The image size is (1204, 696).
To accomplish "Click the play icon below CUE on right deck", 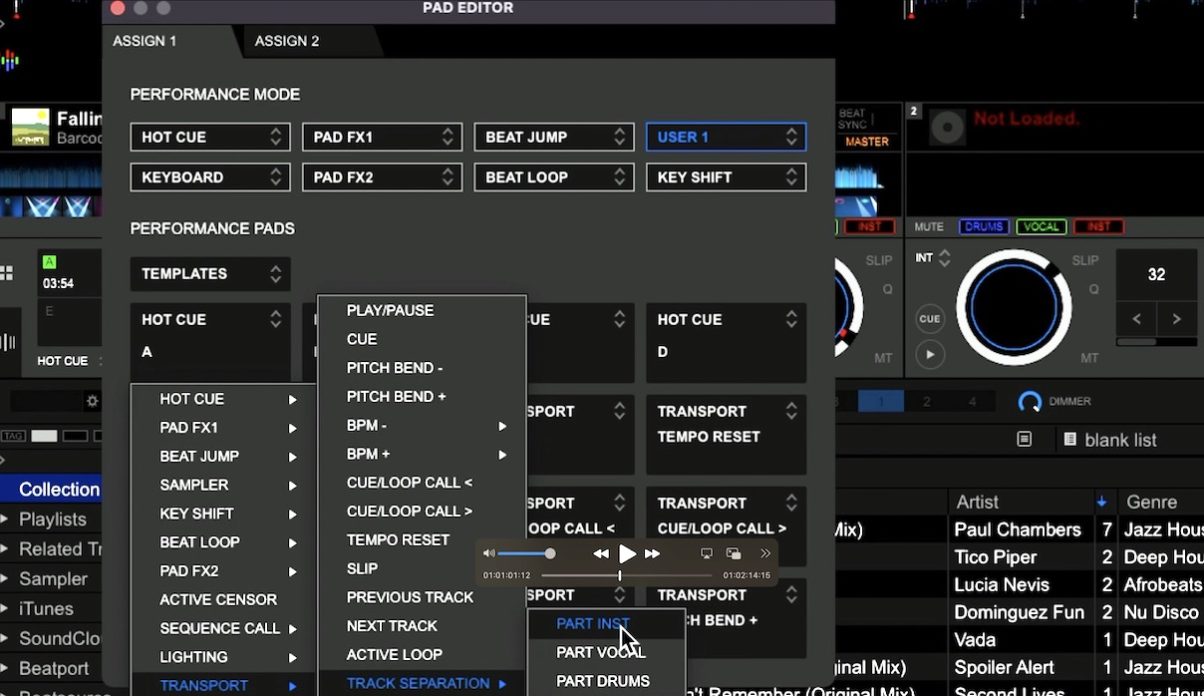I will pyautogui.click(x=930, y=353).
